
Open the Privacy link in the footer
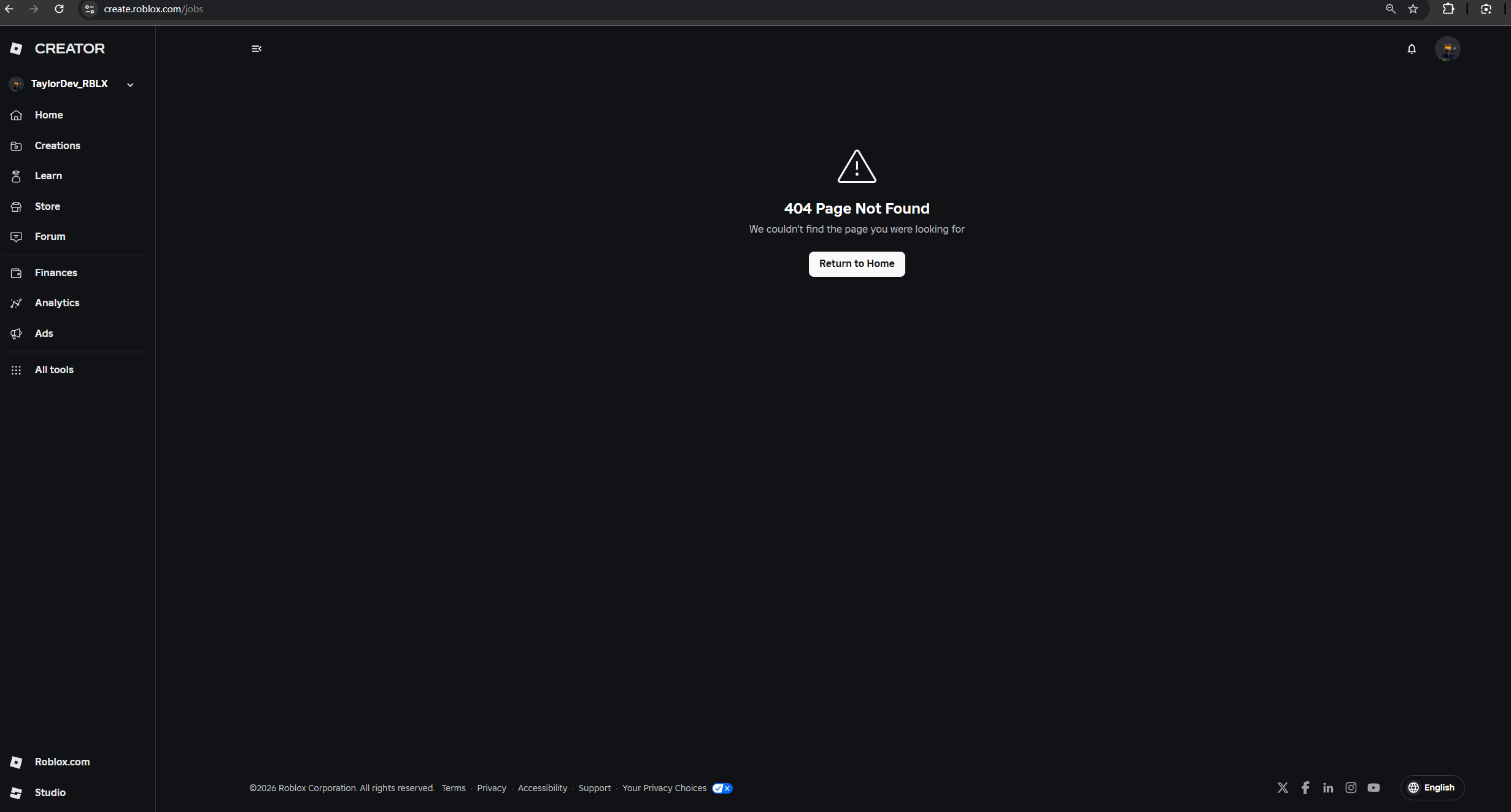coord(491,788)
